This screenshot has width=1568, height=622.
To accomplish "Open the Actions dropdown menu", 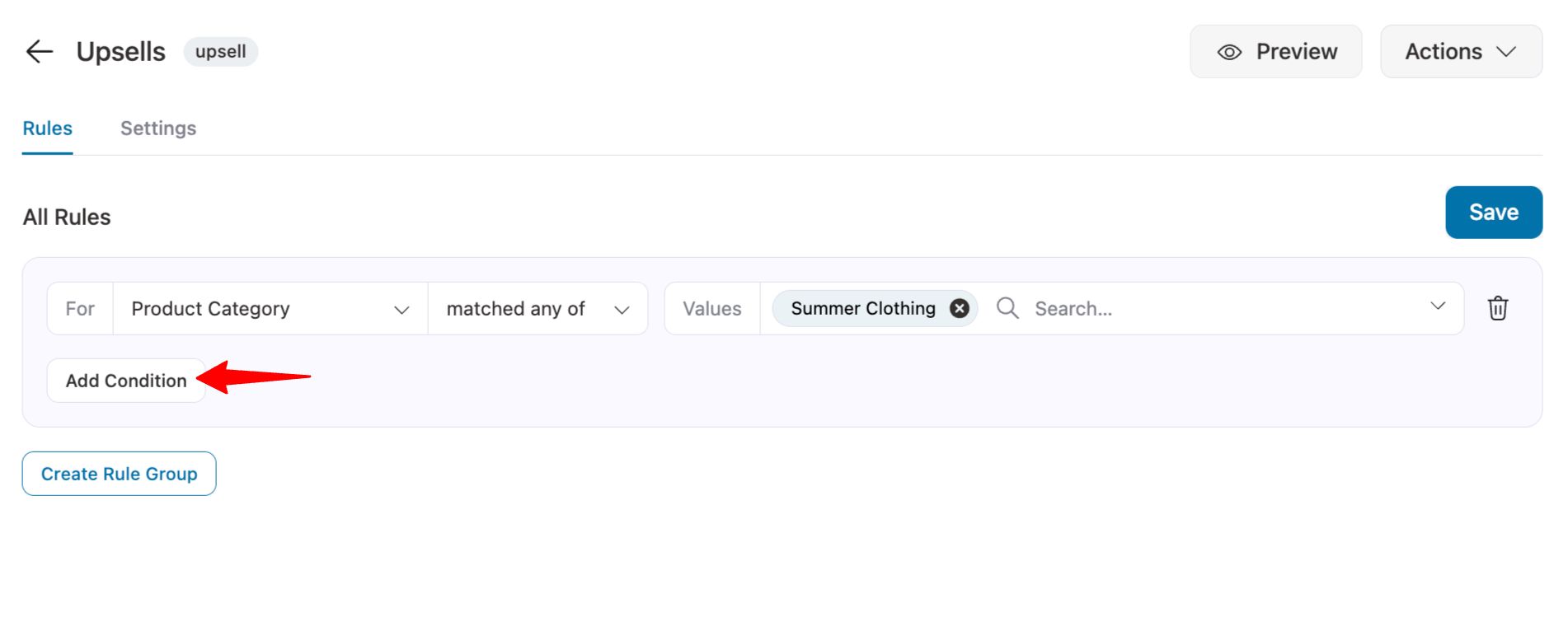I will (x=1460, y=52).
